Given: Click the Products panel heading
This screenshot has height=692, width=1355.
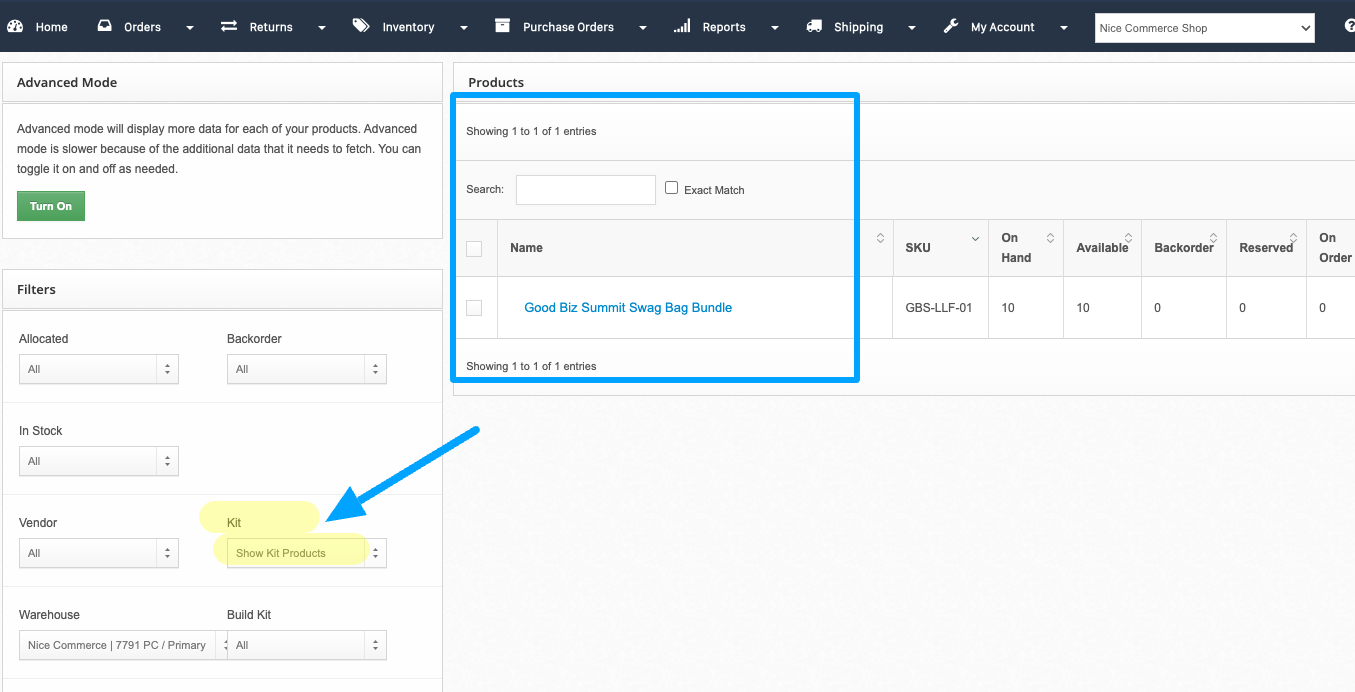Looking at the screenshot, I should coord(496,83).
